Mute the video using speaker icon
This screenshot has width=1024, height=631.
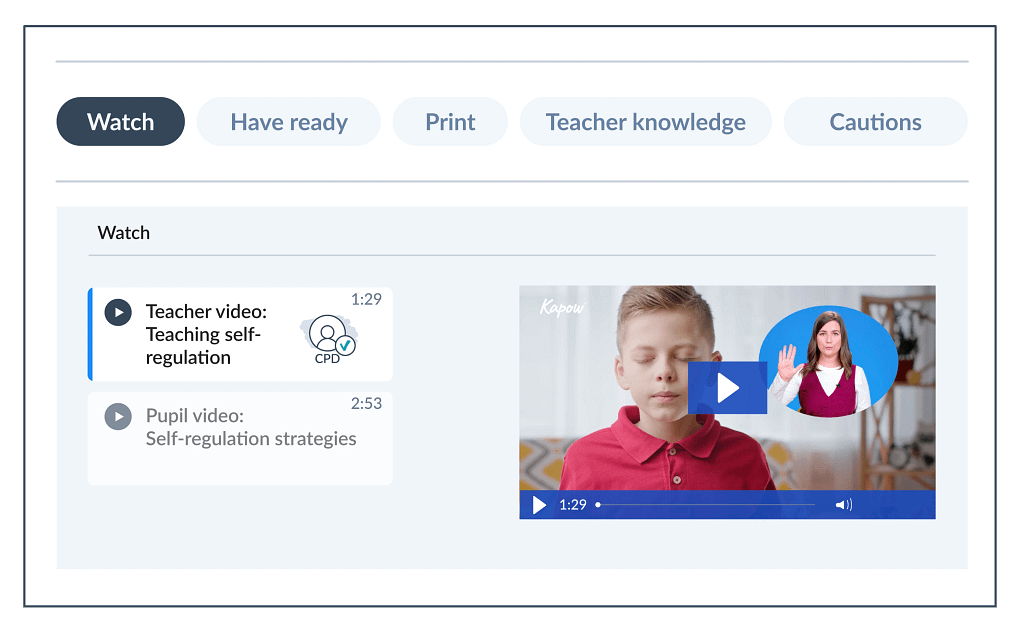click(843, 505)
